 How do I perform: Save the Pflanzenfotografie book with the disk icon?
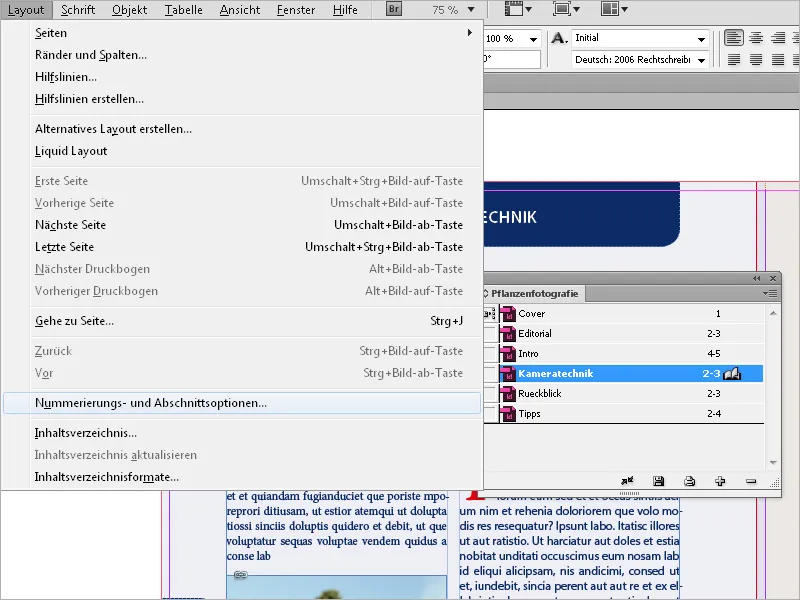(658, 482)
